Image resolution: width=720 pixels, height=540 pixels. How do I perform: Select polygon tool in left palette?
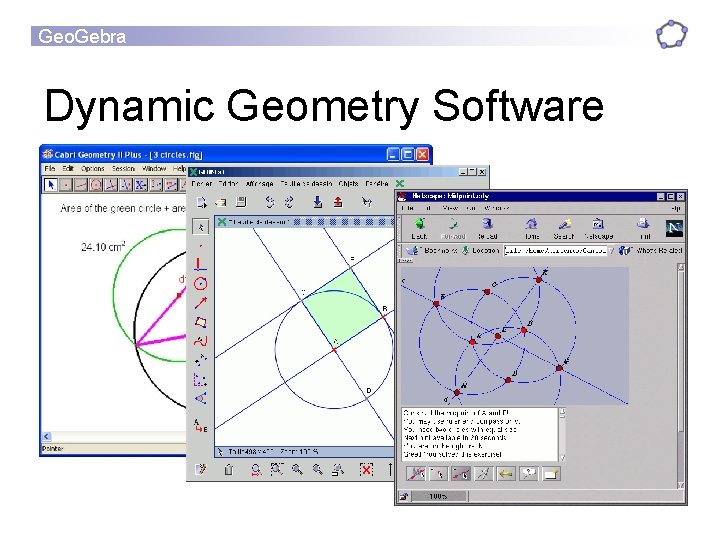[201, 322]
